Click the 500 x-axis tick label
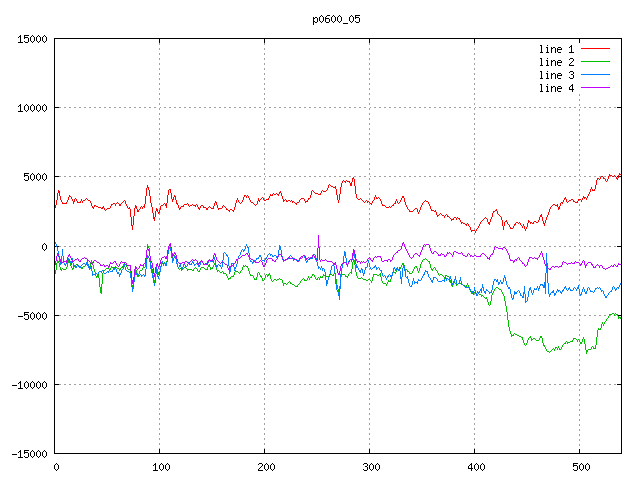 coord(580,467)
